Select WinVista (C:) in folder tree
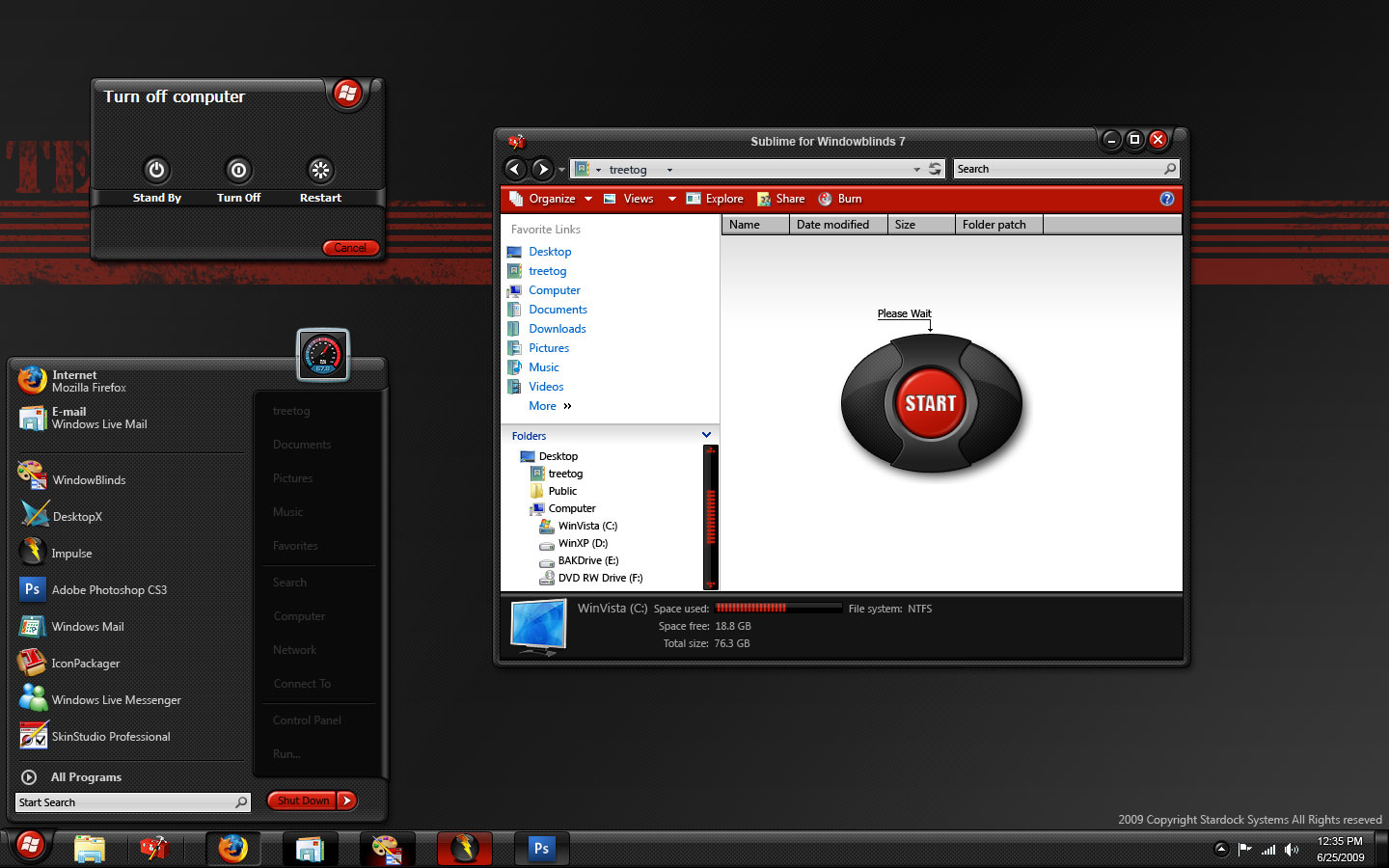Viewport: 1389px width, 868px height. [x=587, y=526]
